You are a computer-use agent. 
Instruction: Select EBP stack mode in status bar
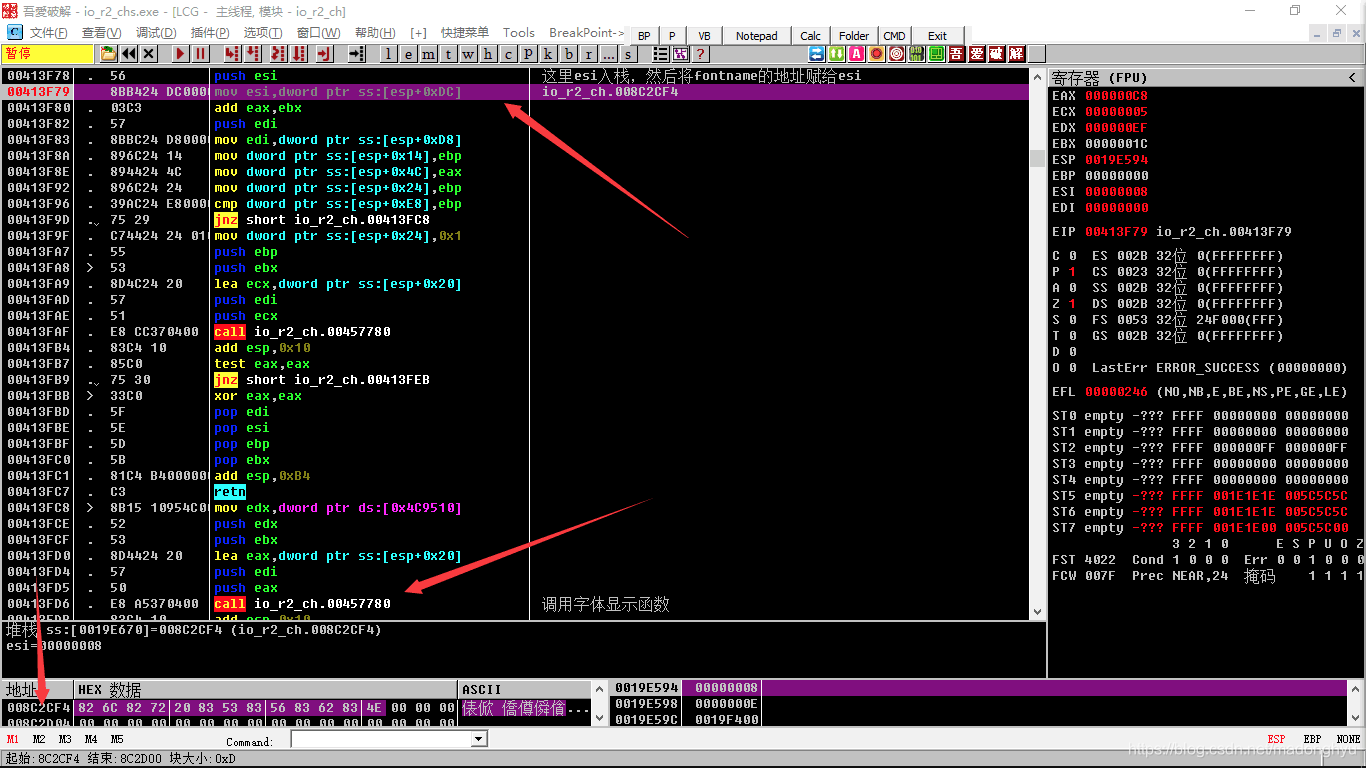tap(1313, 739)
